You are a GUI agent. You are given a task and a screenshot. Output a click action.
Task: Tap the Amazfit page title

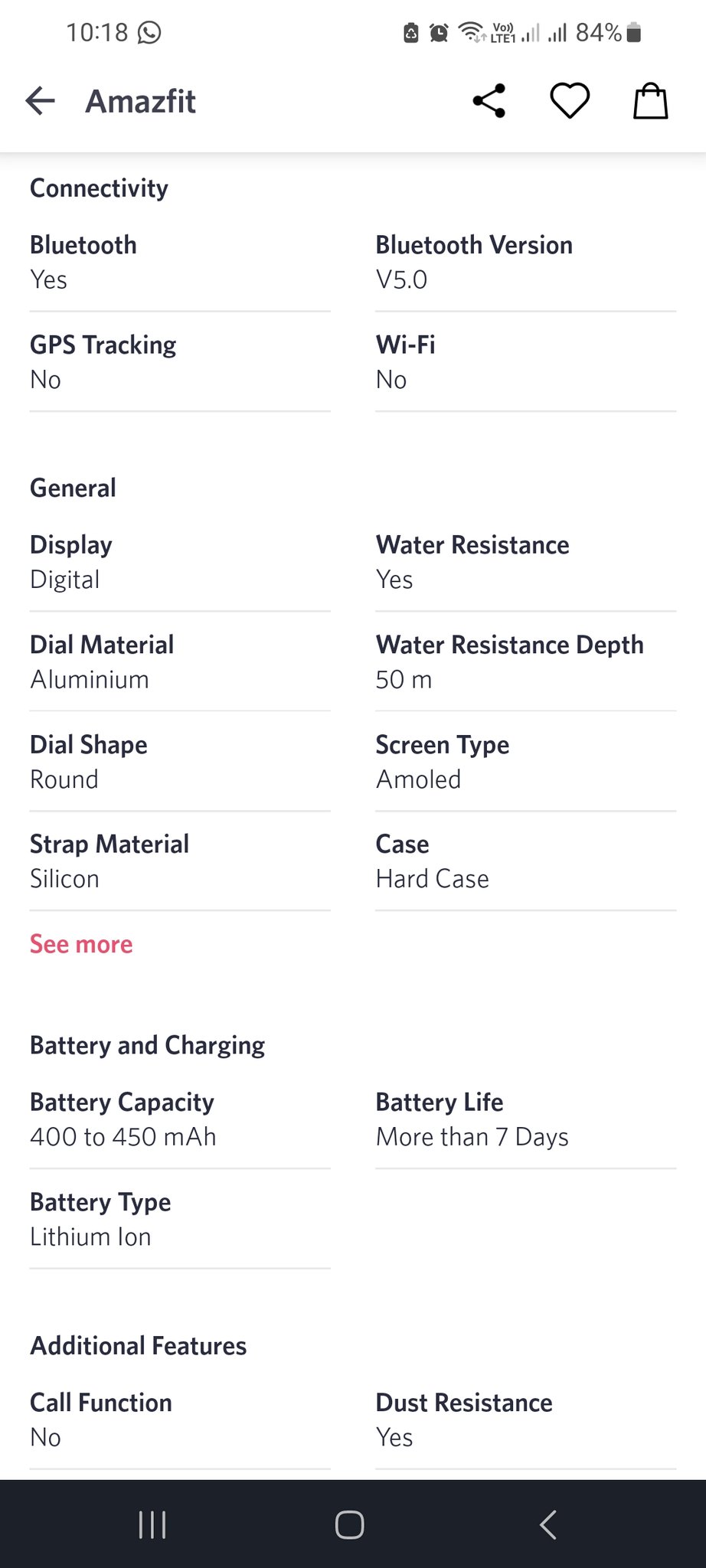point(141,101)
